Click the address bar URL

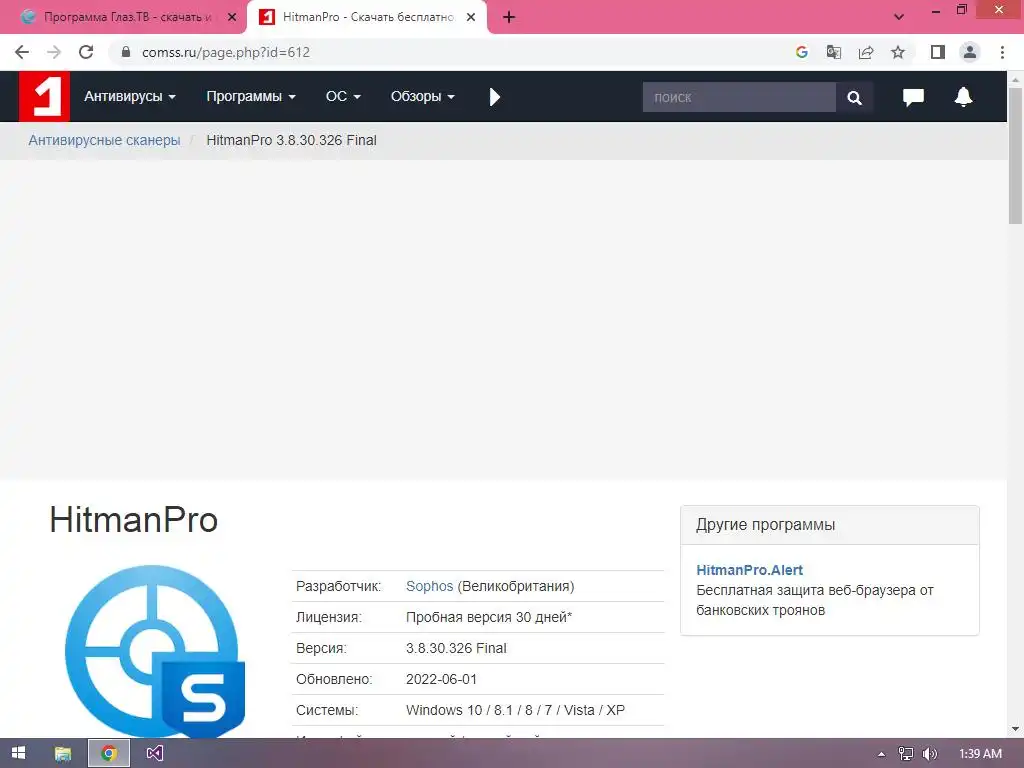click(226, 52)
